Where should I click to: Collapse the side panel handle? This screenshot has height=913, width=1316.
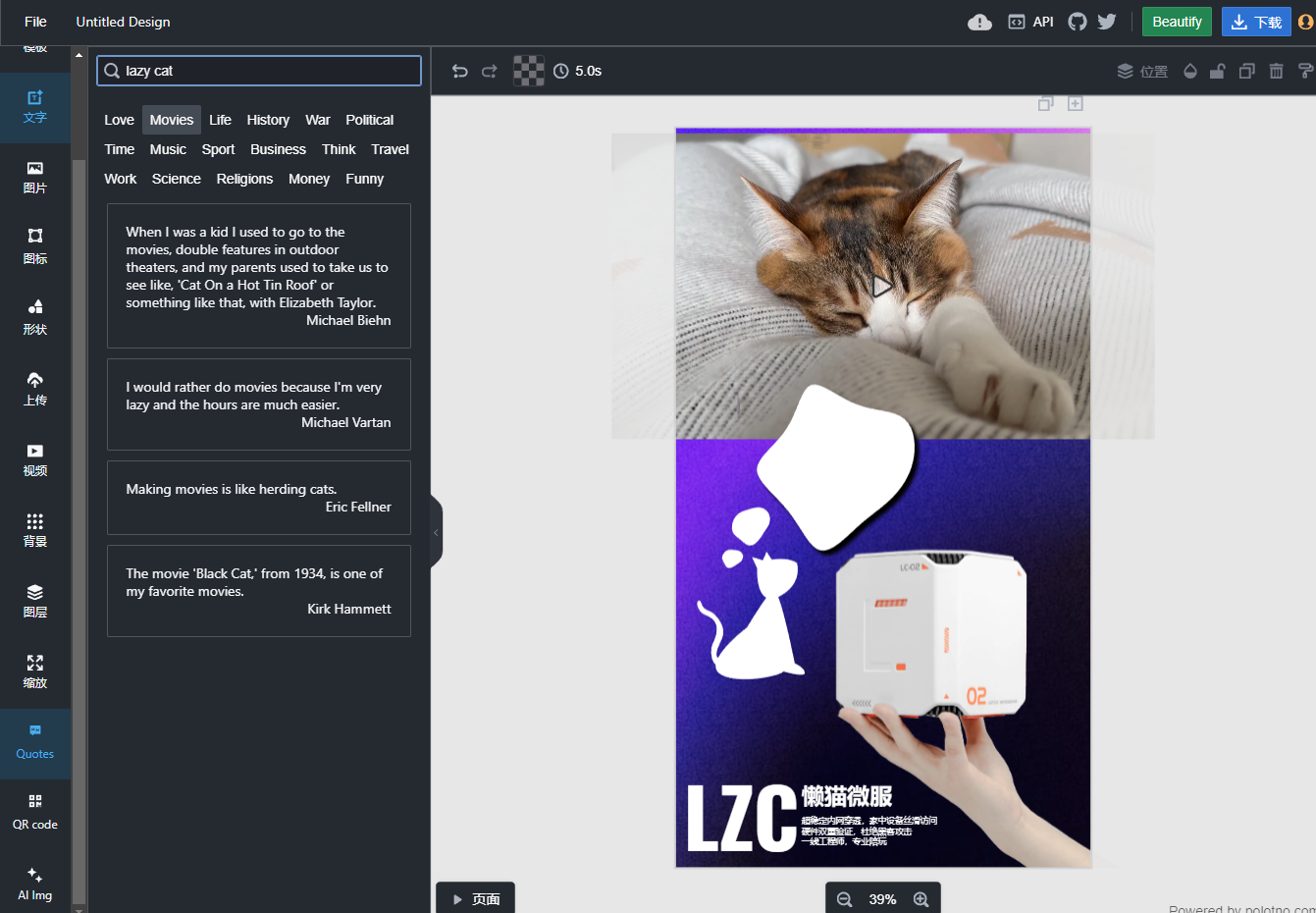click(437, 532)
